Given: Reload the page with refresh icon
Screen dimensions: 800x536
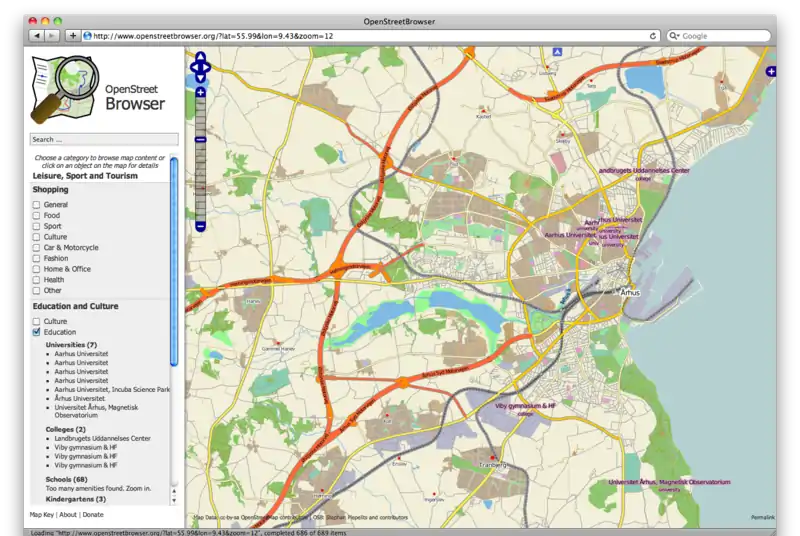Looking at the screenshot, I should (653, 36).
